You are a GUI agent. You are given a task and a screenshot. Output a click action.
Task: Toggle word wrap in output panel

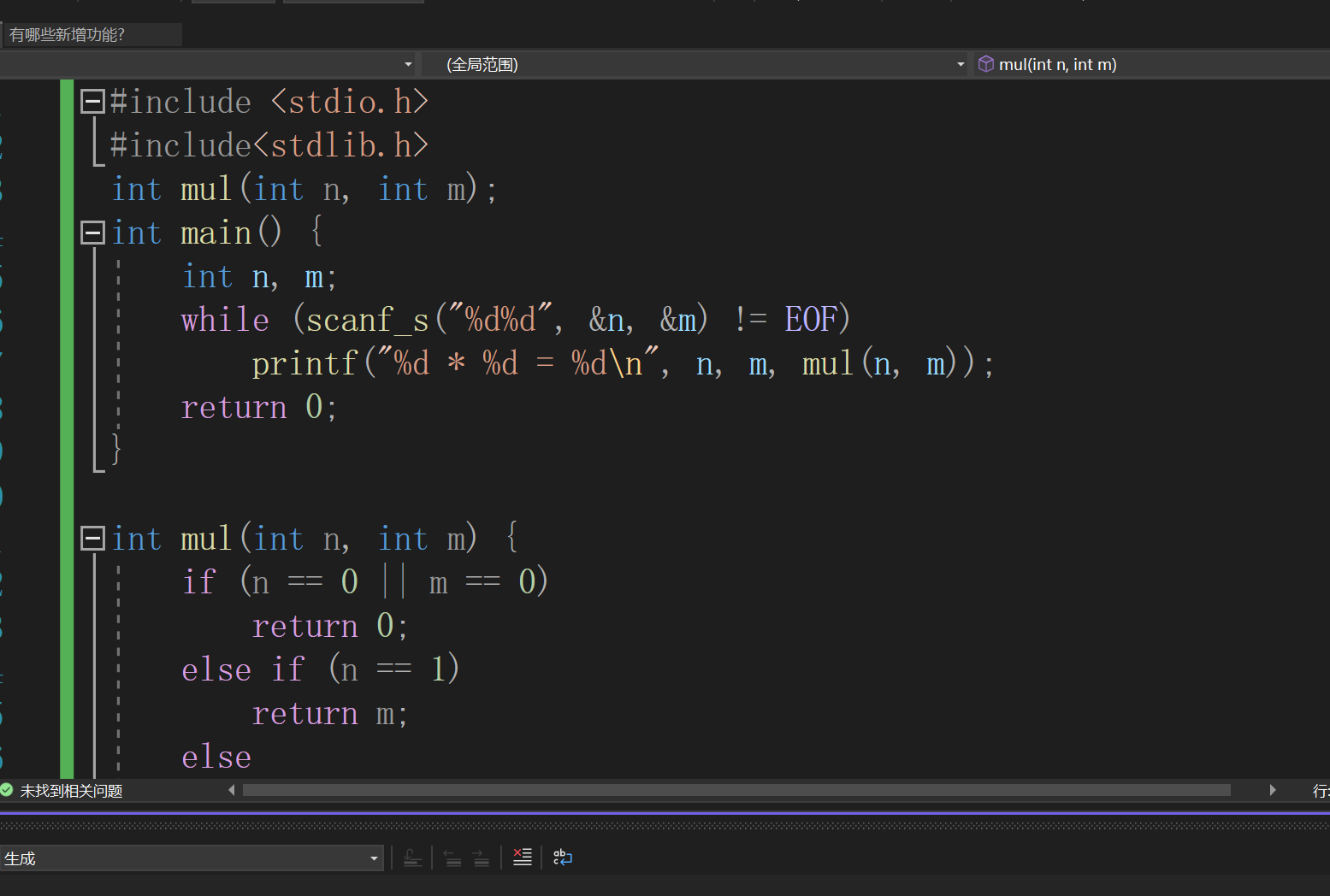point(562,858)
